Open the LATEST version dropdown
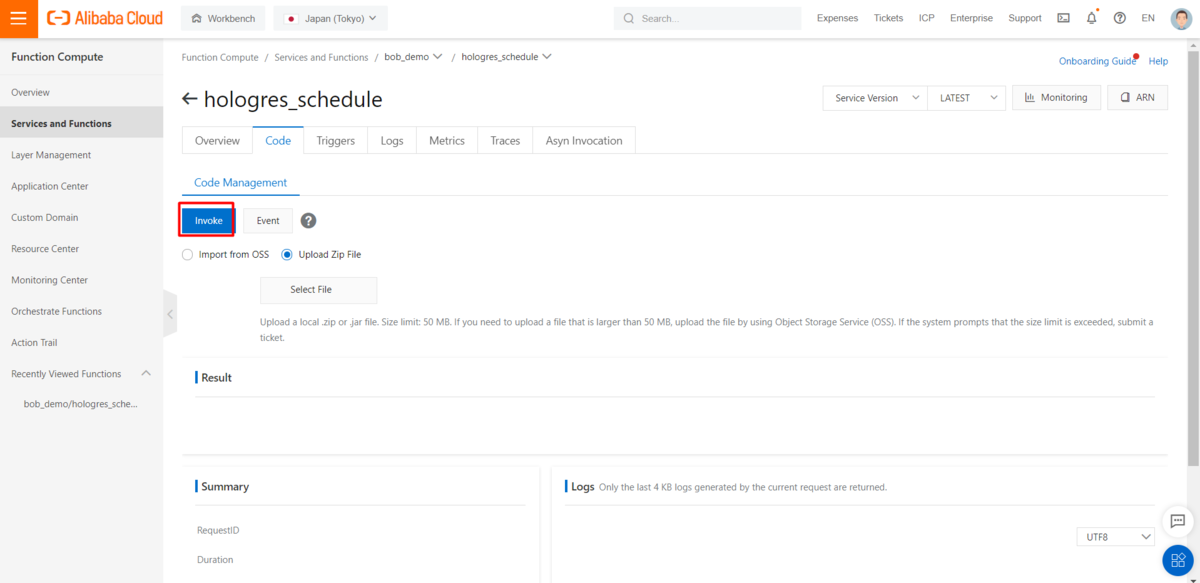1200x583 pixels. [x=966, y=98]
